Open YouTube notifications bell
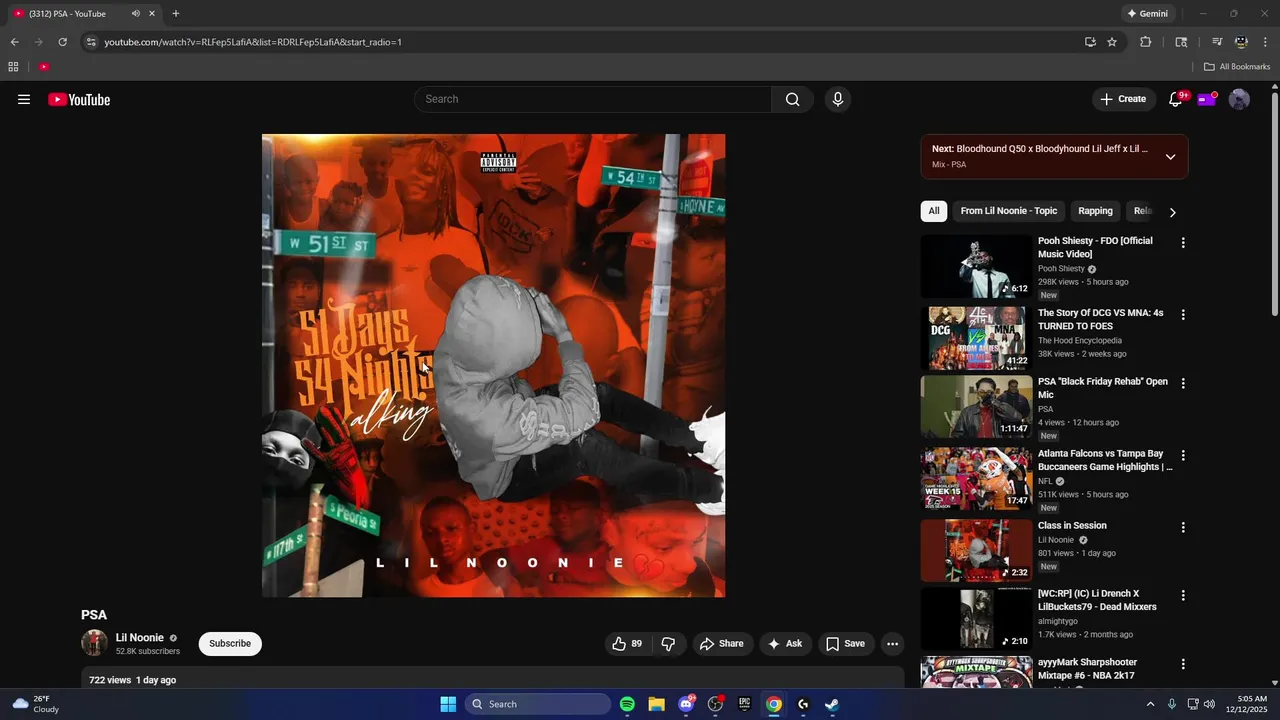The width and height of the screenshot is (1280, 720). (1176, 99)
